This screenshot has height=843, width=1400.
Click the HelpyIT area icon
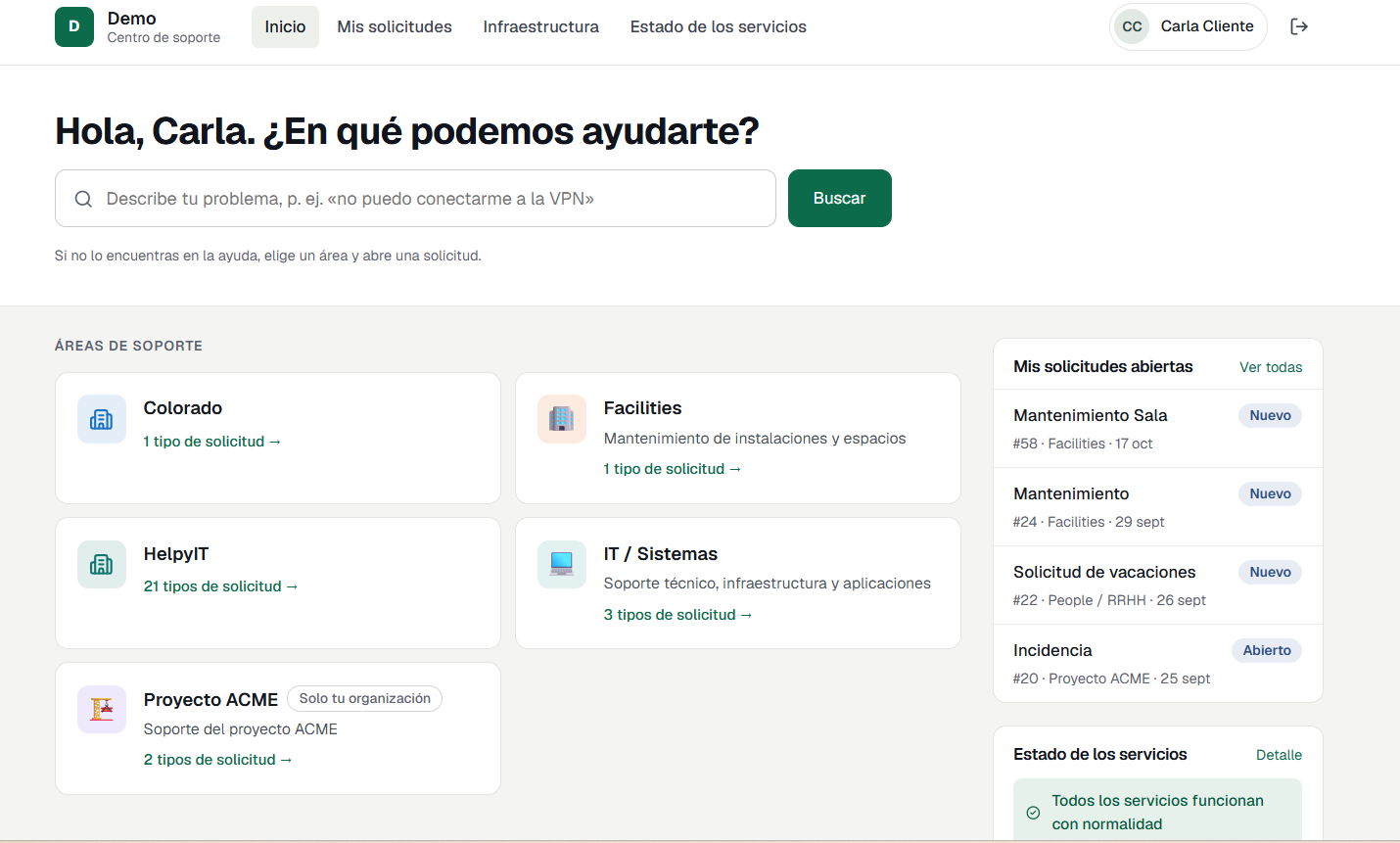(102, 565)
